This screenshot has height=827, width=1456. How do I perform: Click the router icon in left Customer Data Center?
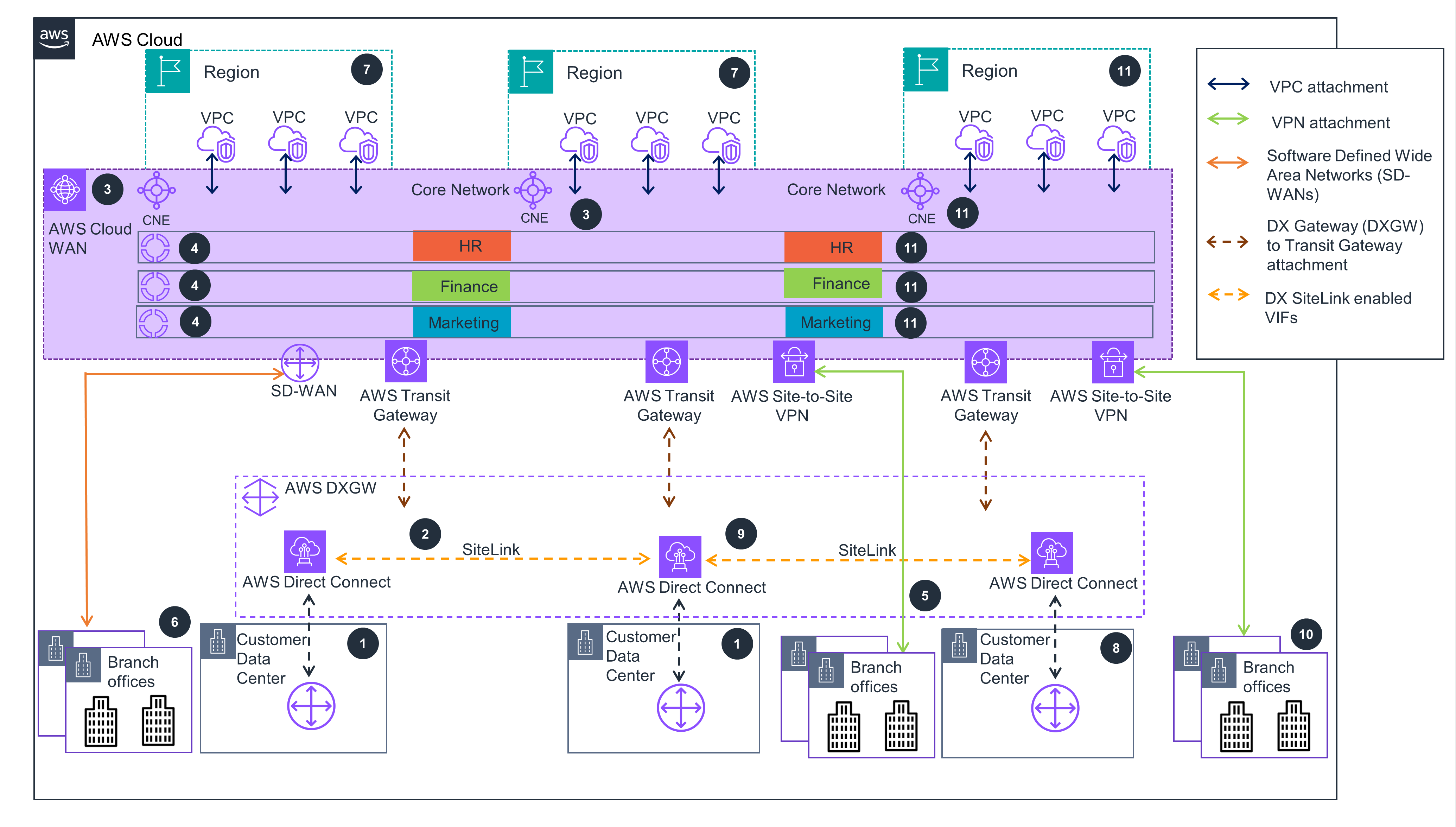[311, 706]
